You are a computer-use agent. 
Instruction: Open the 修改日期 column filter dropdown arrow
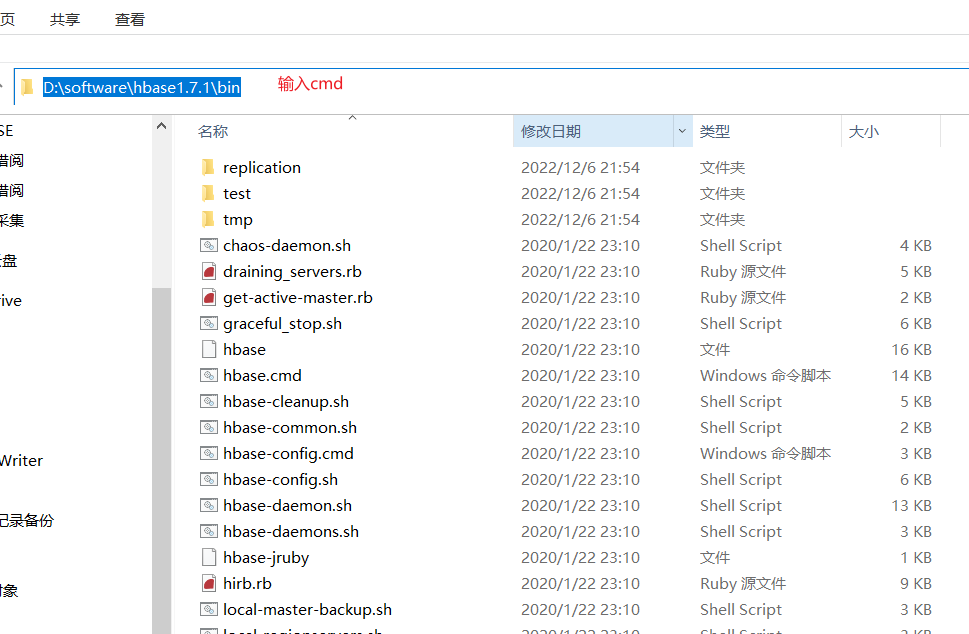[x=682, y=131]
